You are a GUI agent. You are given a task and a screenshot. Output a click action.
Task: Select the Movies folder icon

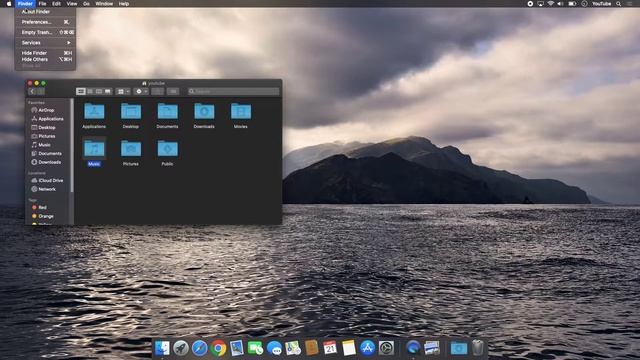point(240,111)
